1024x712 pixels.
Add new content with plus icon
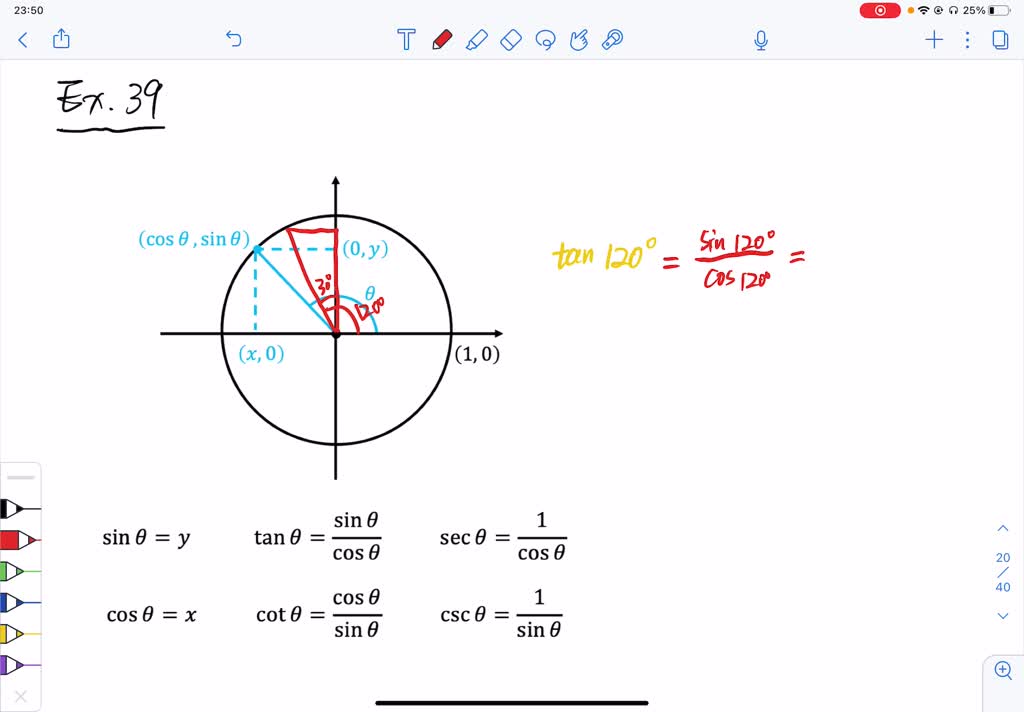[934, 40]
